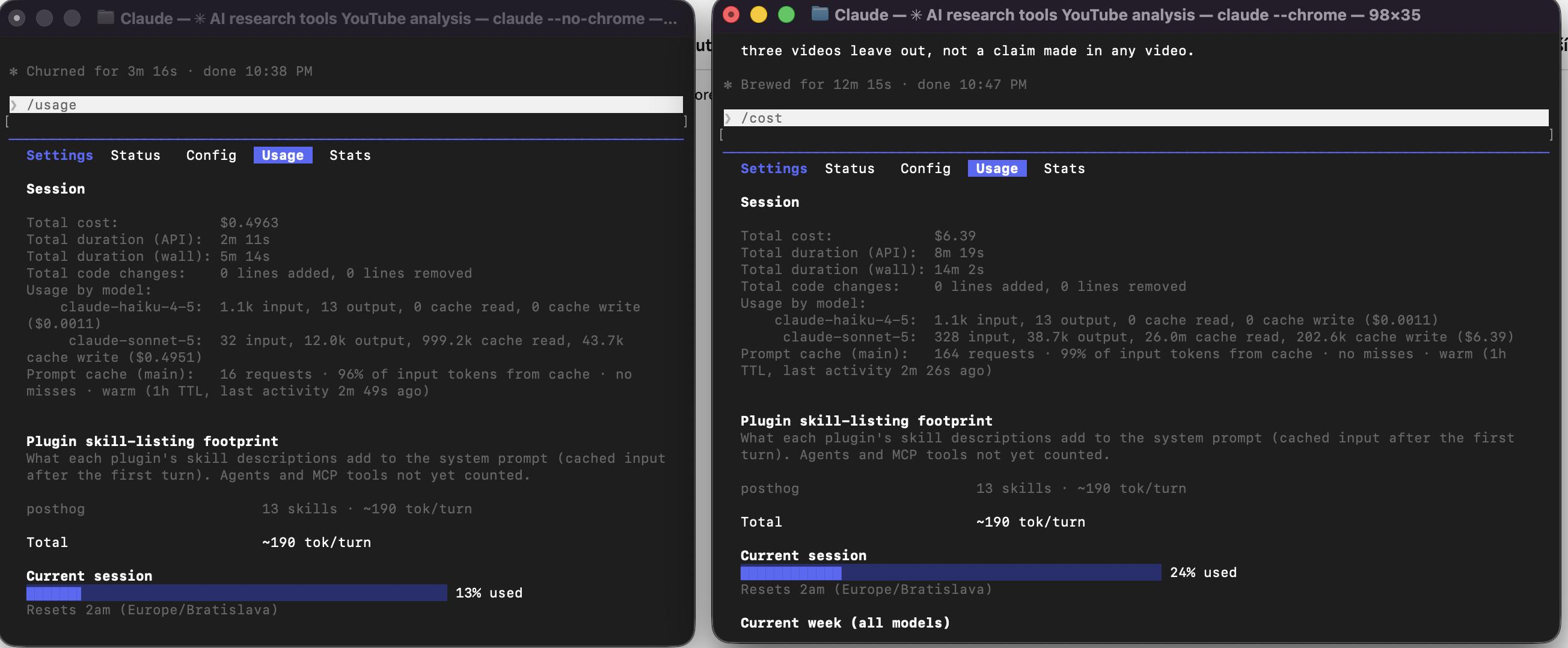Click the 24% used session progress bar

[x=951, y=572]
